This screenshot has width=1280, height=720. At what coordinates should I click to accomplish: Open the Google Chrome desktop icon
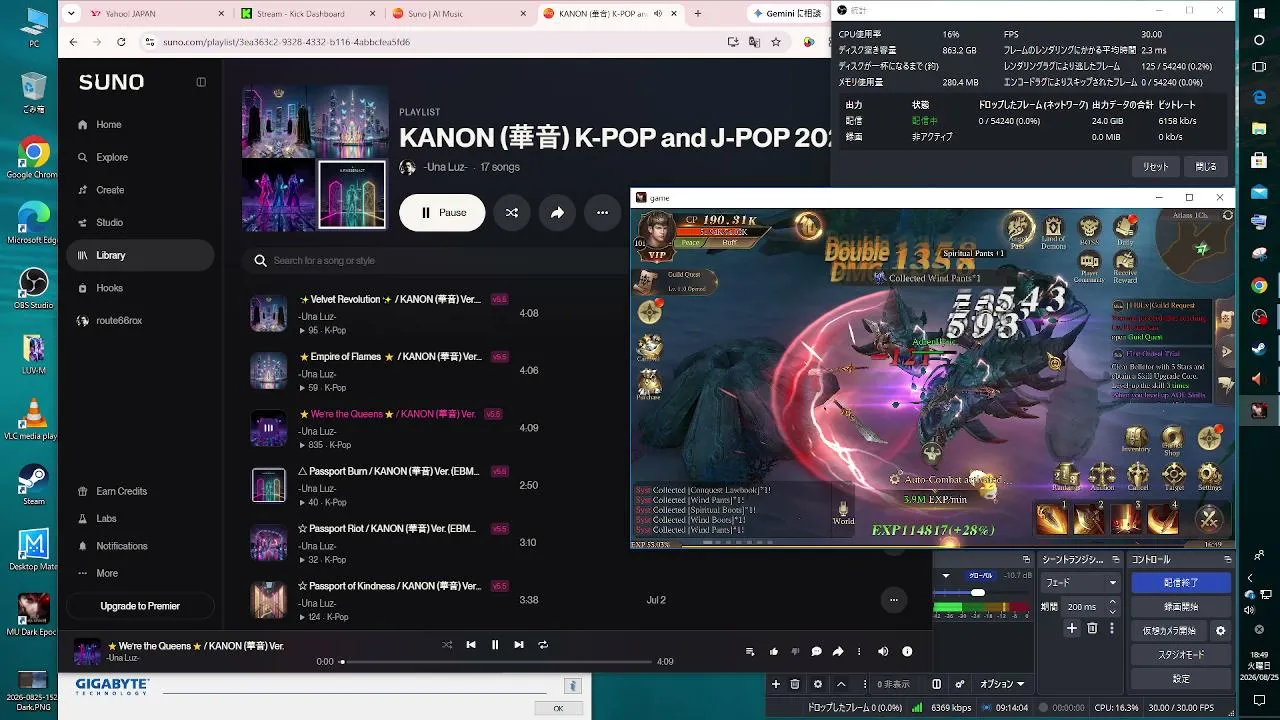[x=34, y=157]
